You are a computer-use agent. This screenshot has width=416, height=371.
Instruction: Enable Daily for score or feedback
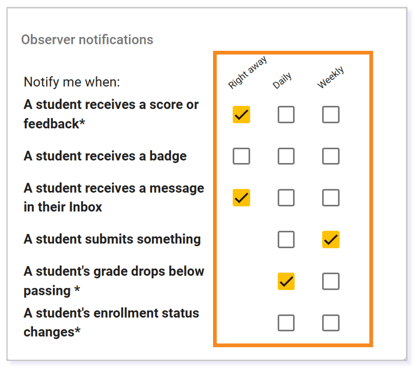tap(286, 115)
